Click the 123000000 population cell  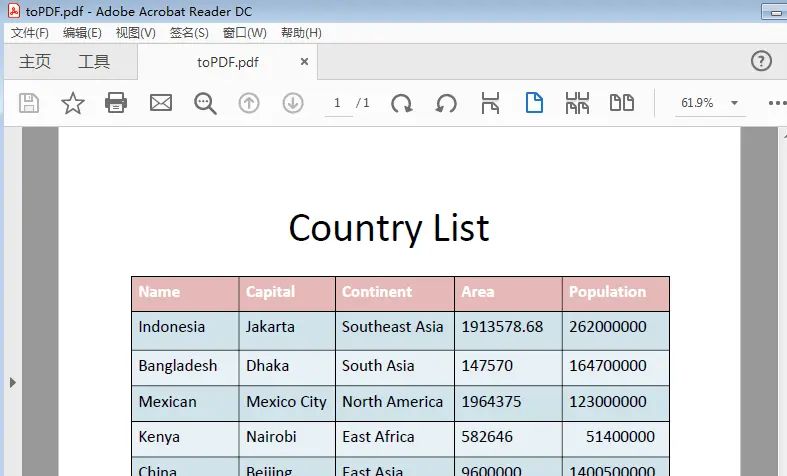(x=616, y=403)
